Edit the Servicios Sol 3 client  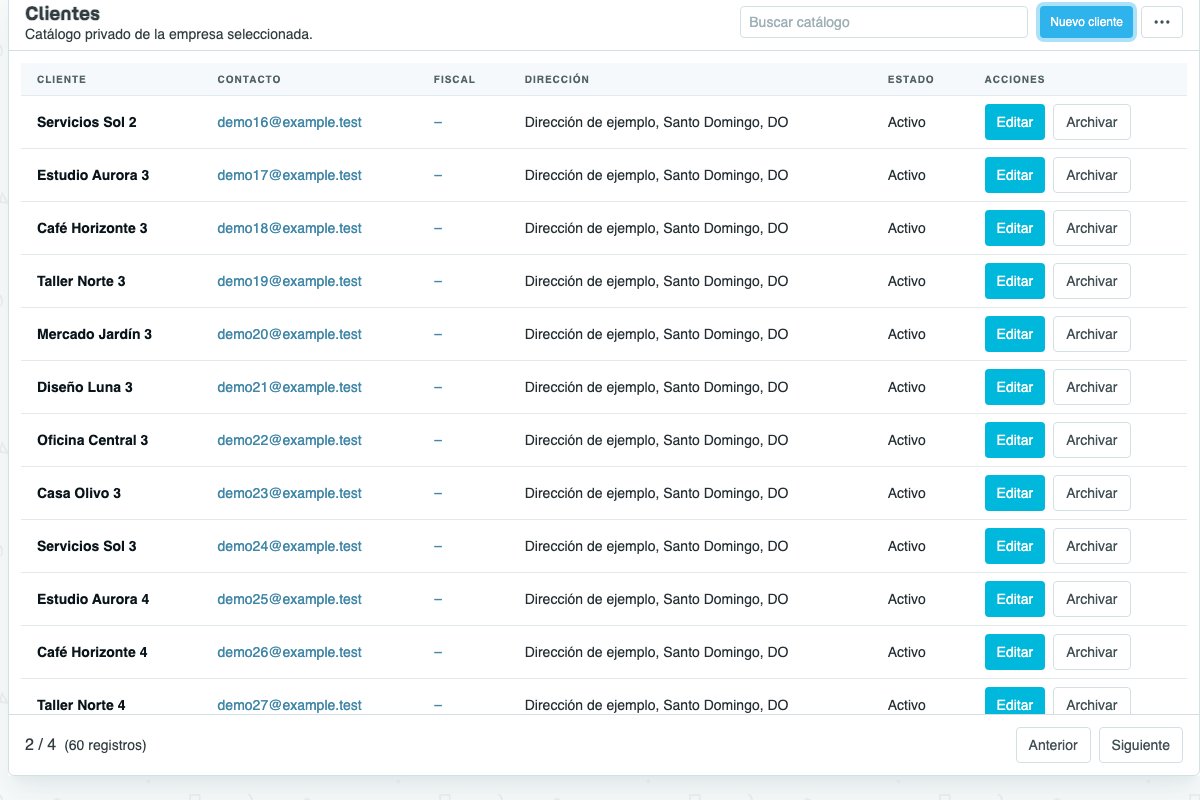1015,546
